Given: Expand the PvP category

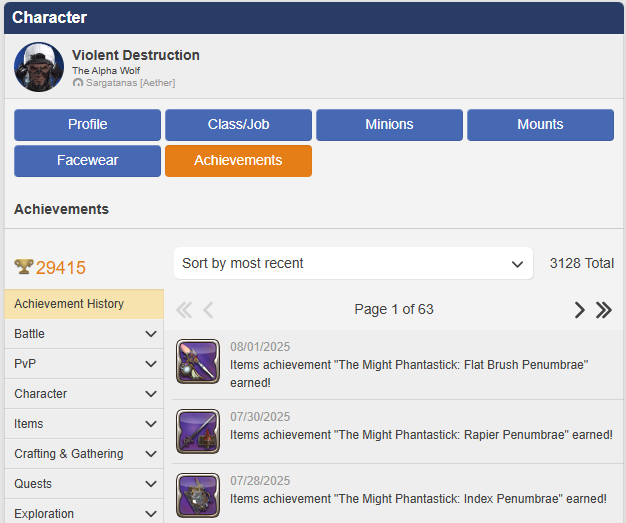Looking at the screenshot, I should (84, 364).
